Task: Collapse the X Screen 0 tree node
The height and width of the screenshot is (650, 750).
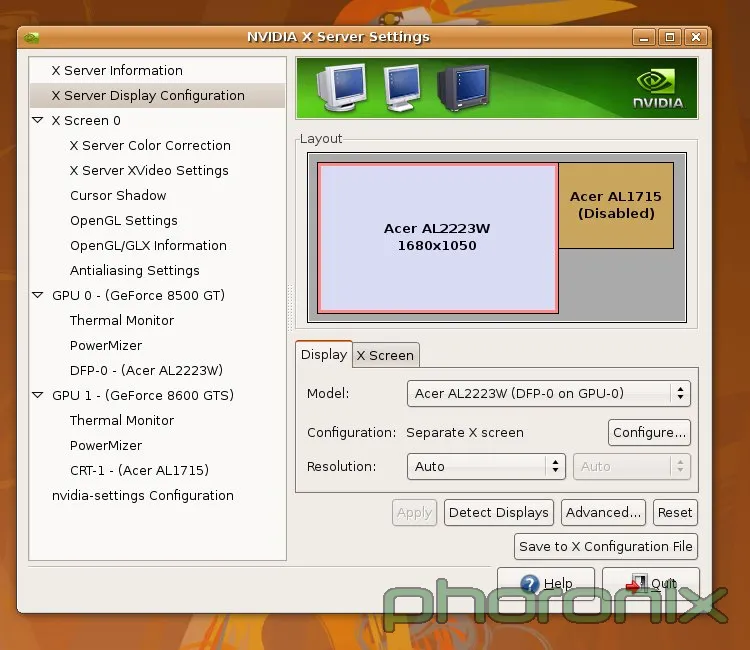Action: (x=38, y=120)
